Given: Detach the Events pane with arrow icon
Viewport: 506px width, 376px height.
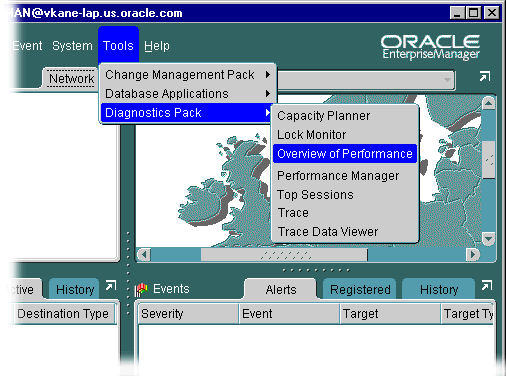Looking at the screenshot, I should pyautogui.click(x=487, y=286).
